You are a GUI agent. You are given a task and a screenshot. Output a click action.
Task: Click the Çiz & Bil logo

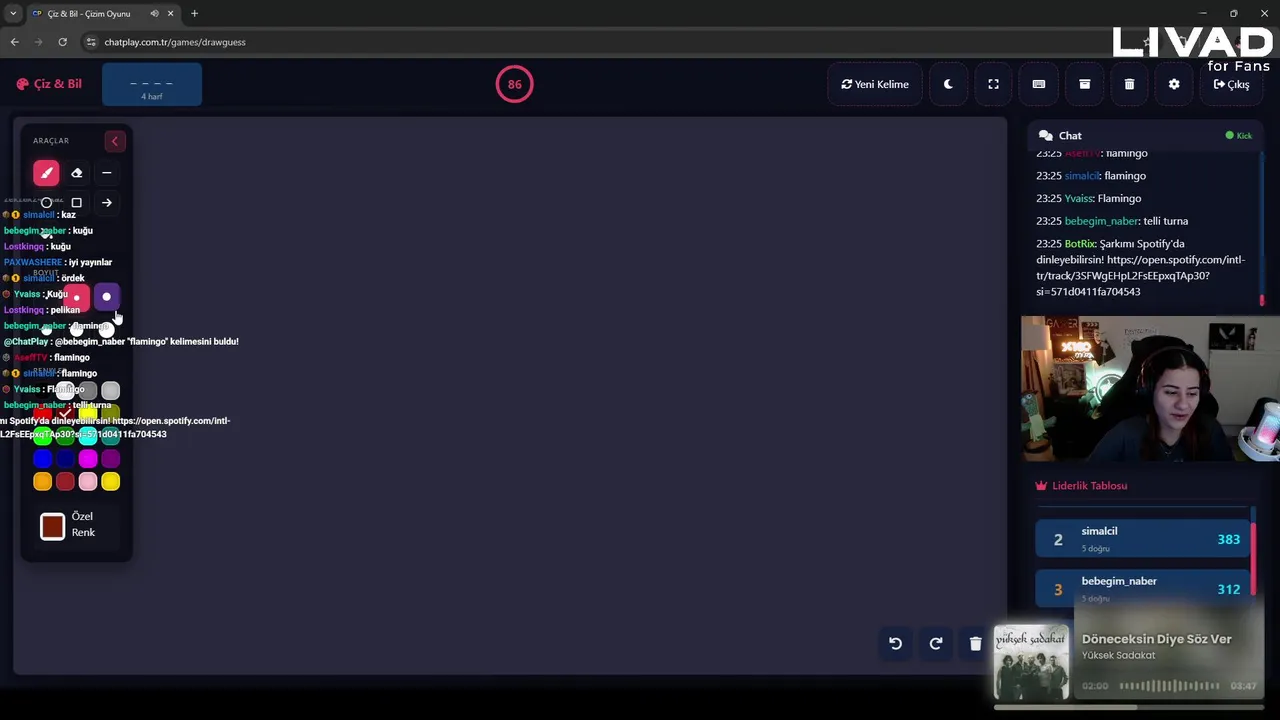(x=49, y=84)
